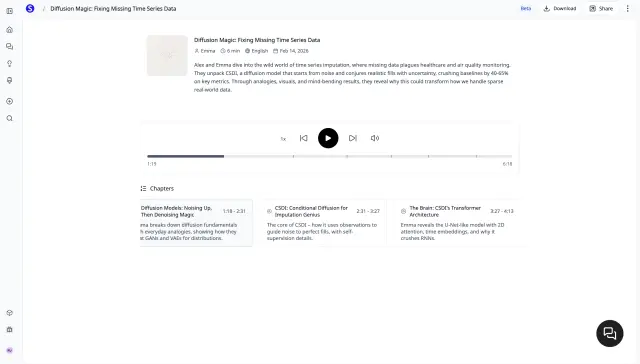The width and height of the screenshot is (640, 364).
Task: Click the total duration 6:18
Action: pyautogui.click(x=507, y=164)
